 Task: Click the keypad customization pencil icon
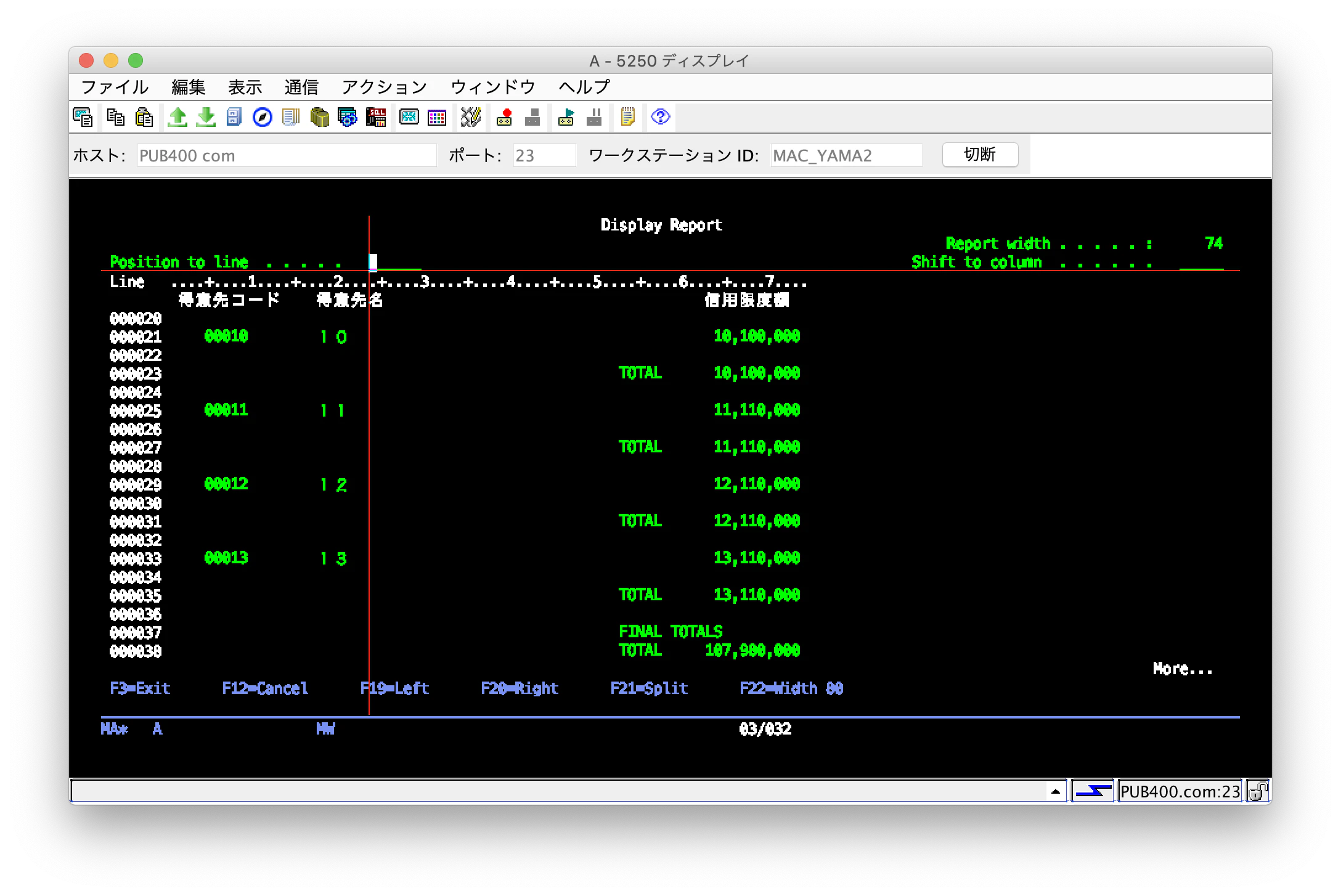[x=471, y=117]
